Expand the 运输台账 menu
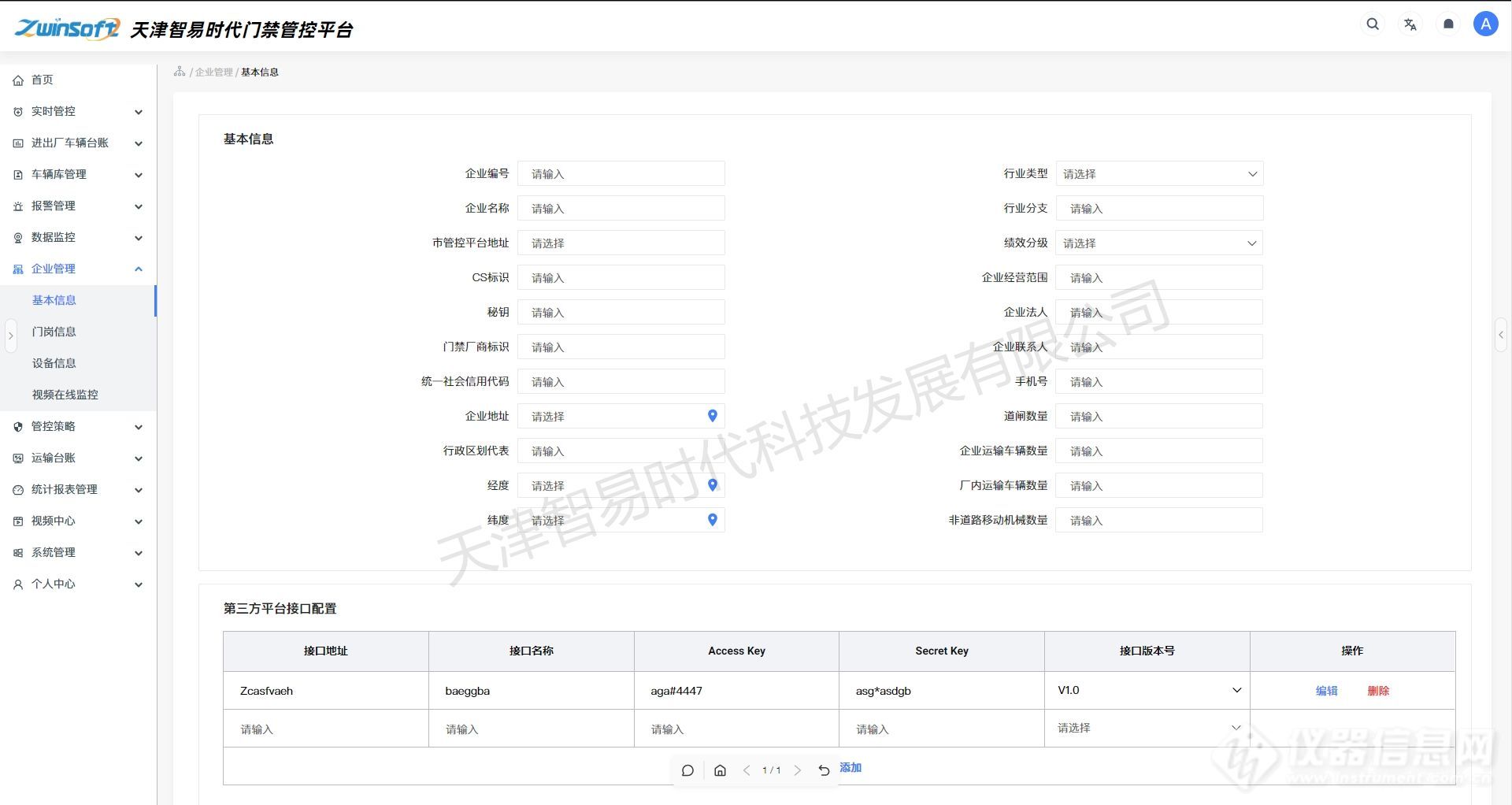 (x=79, y=458)
